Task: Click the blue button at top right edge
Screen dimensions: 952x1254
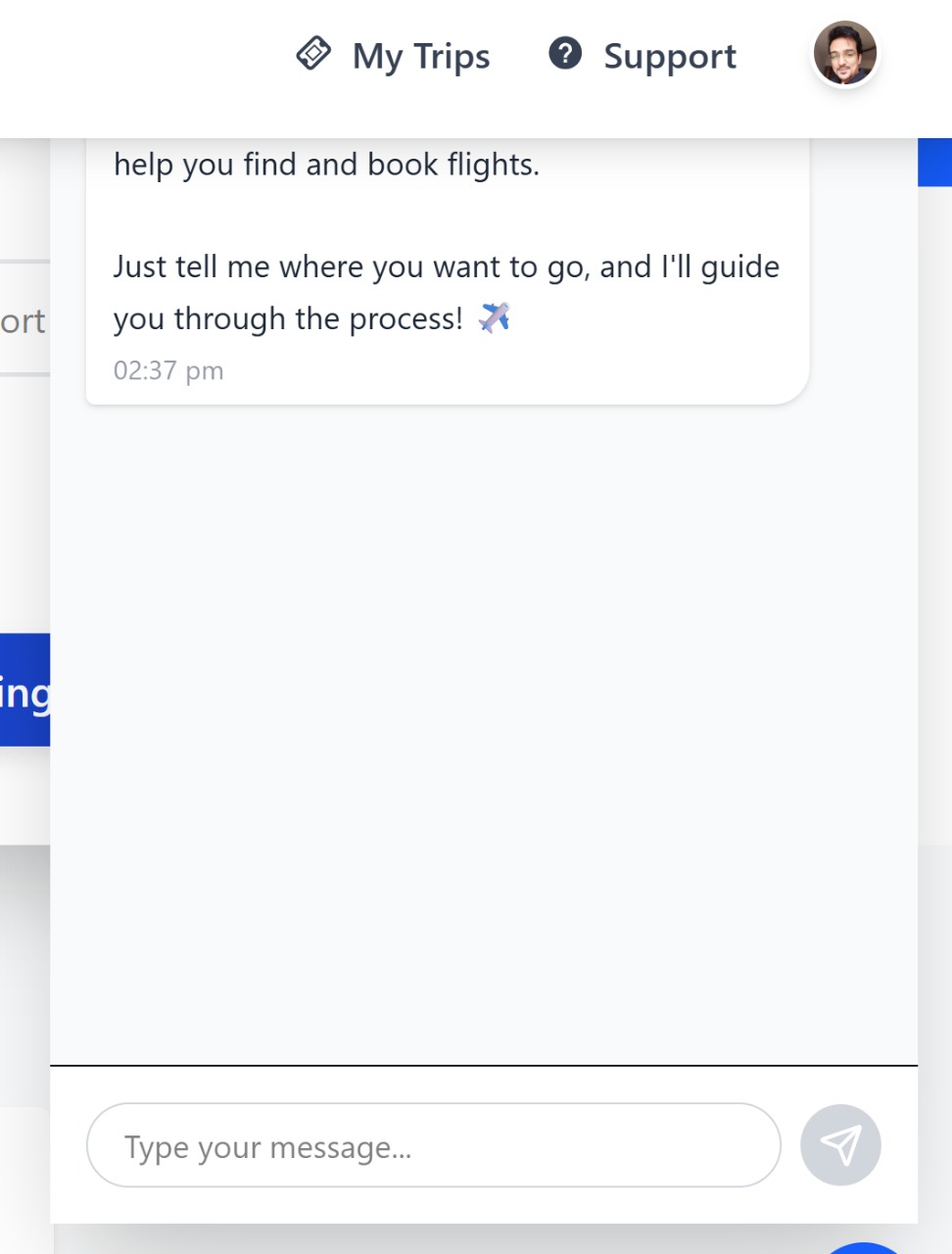Action: (934, 162)
